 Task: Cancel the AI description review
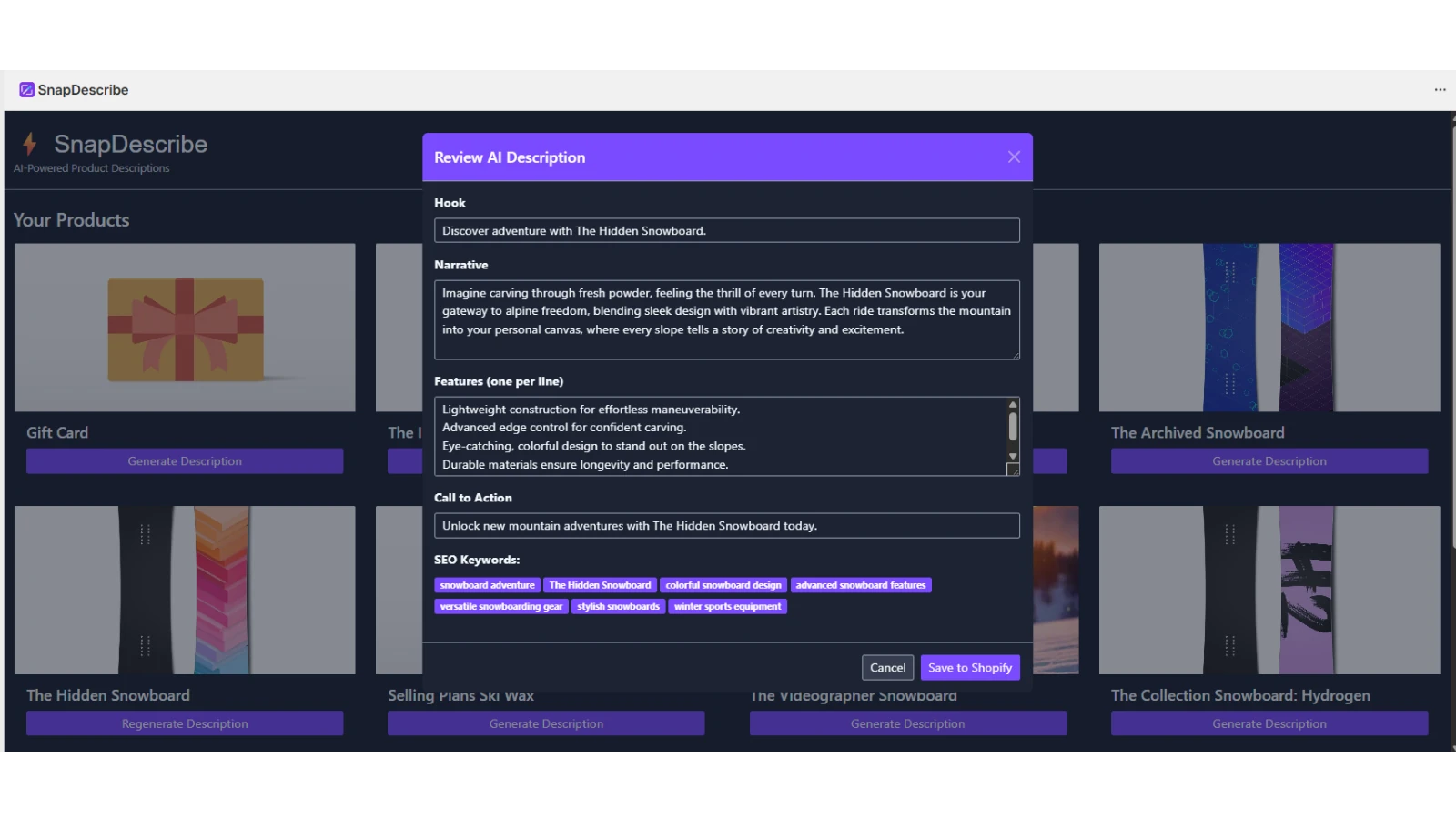pos(887,668)
